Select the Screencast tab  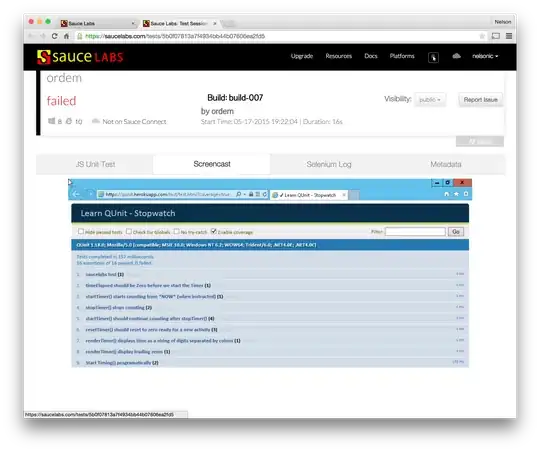click(x=212, y=164)
